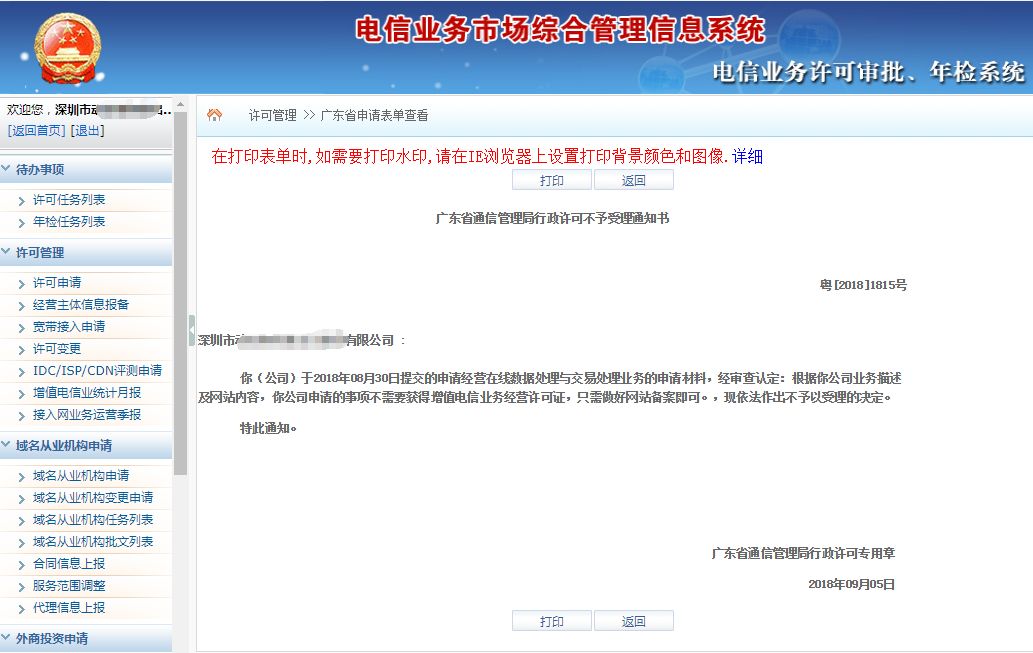Open 增值电信业统计月报
The image size is (1033, 653).
click(x=87, y=393)
